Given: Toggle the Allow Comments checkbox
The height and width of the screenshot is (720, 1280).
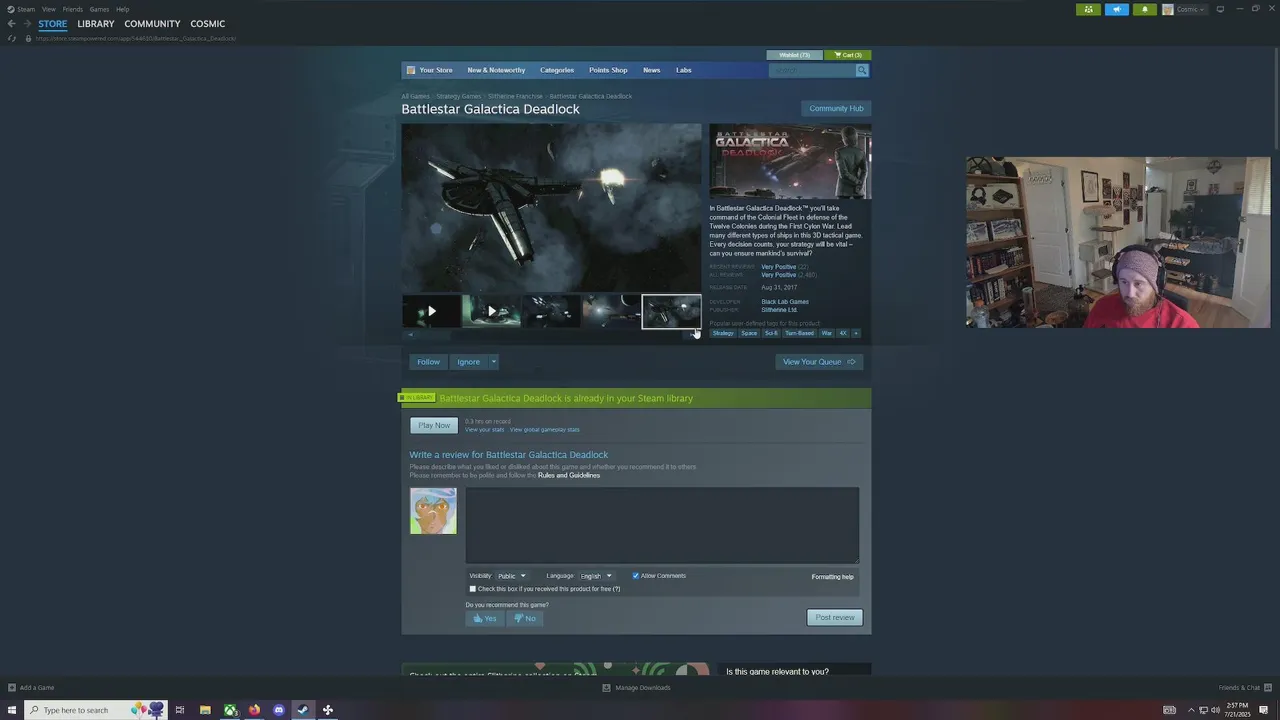Looking at the screenshot, I should point(635,576).
